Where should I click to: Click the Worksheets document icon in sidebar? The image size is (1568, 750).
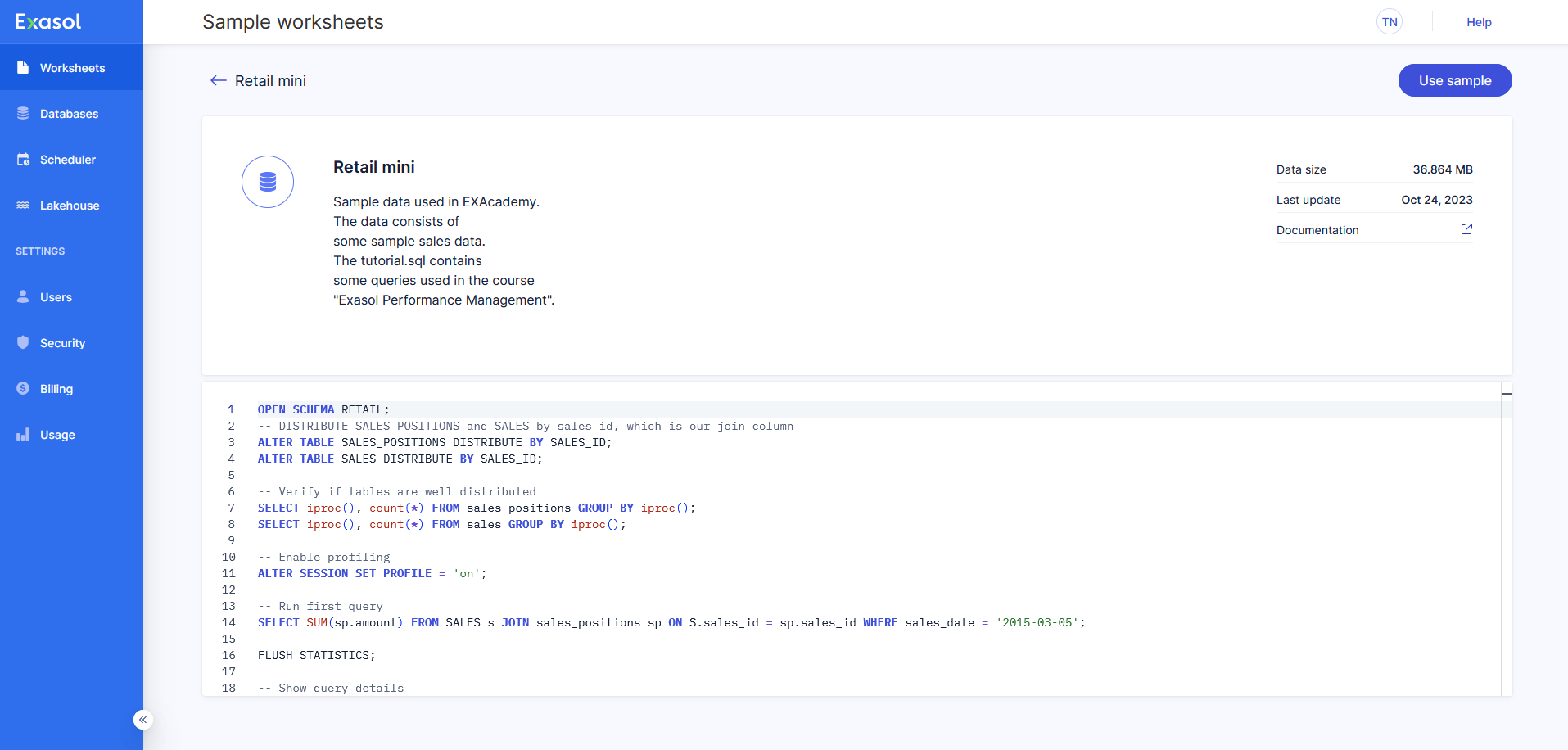click(x=23, y=67)
